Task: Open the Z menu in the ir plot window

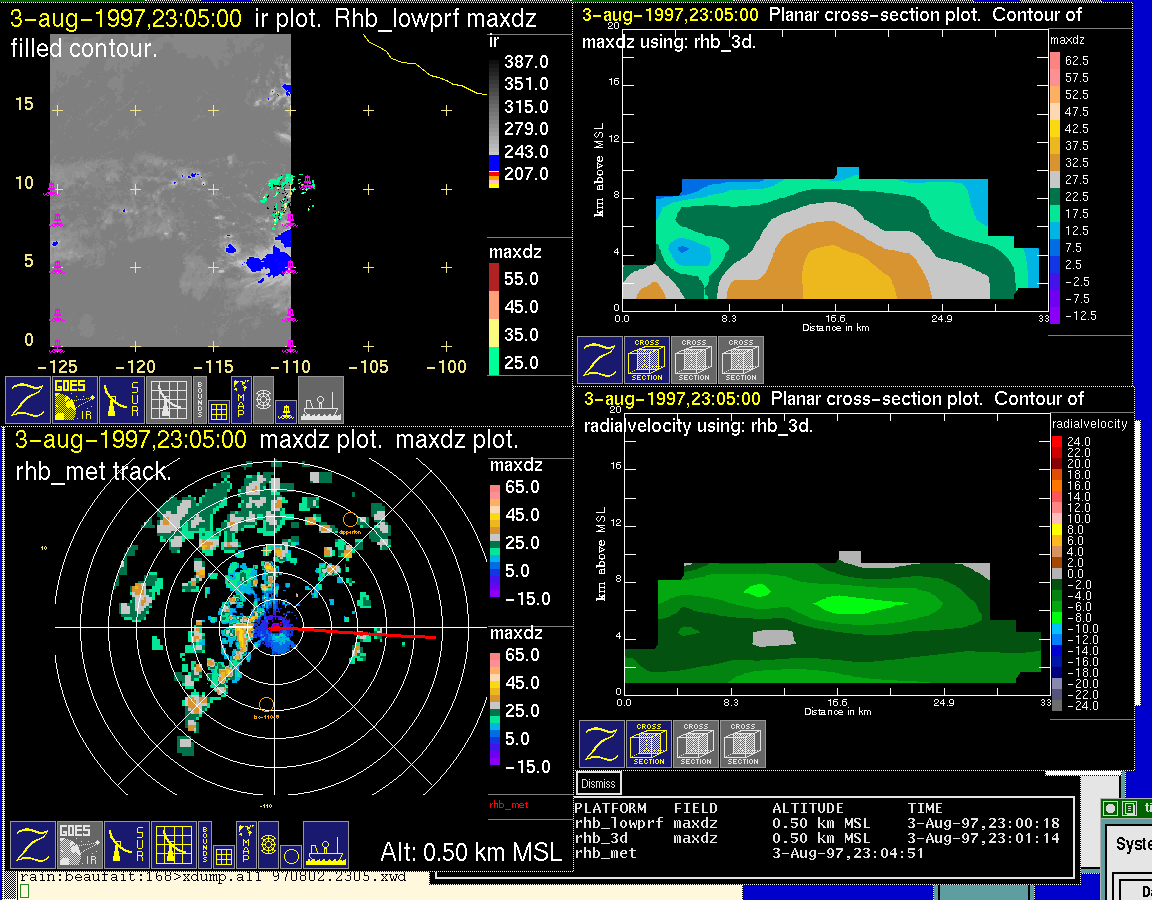Action: click(28, 400)
